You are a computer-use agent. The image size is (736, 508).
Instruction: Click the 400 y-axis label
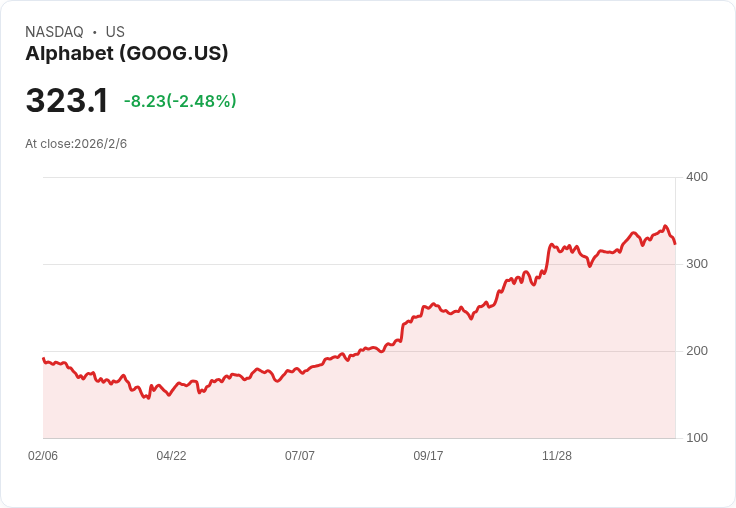[x=696, y=177]
